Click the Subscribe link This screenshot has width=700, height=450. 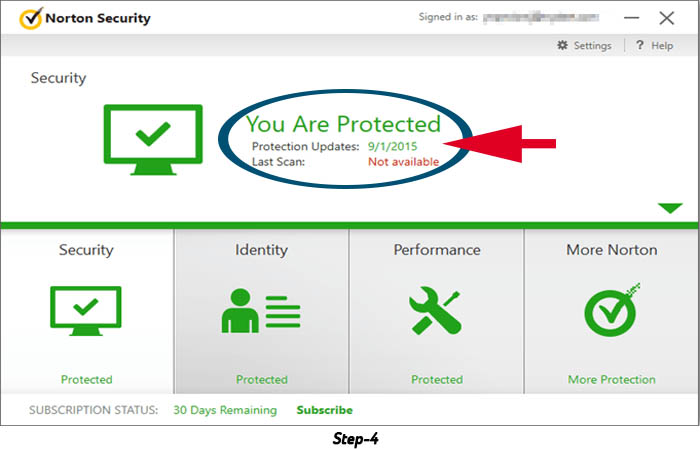tap(325, 410)
